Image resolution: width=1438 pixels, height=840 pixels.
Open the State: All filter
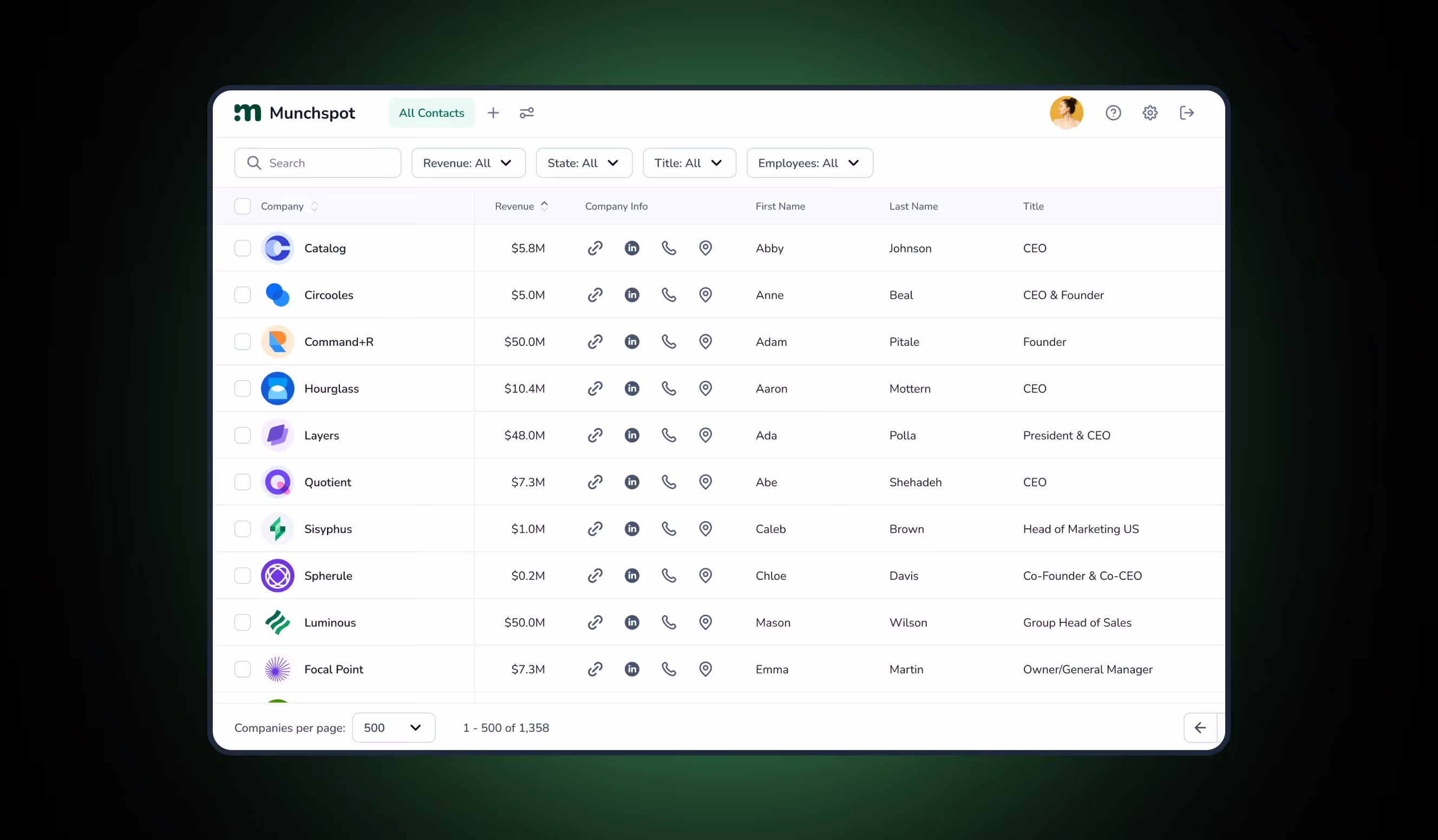click(584, 163)
